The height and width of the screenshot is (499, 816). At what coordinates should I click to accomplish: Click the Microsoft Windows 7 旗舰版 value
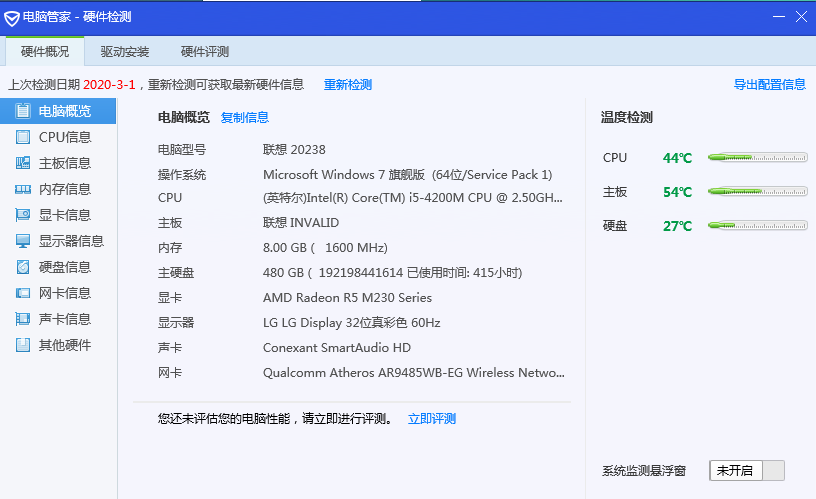[407, 175]
